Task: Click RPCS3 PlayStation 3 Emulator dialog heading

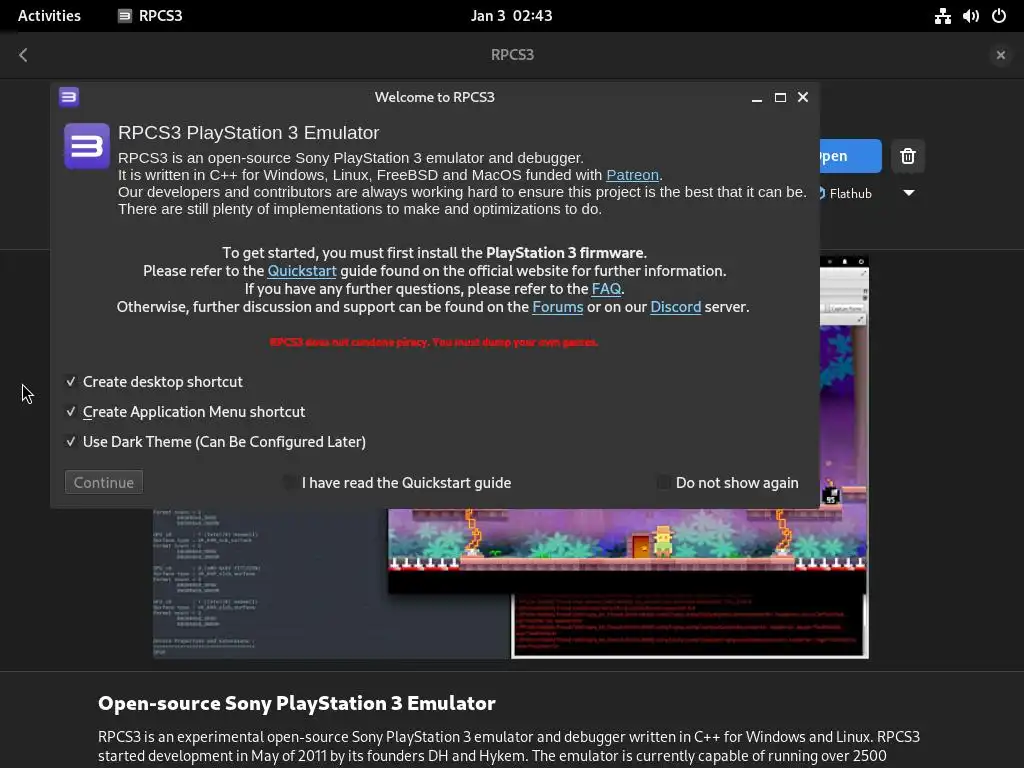Action: click(x=248, y=133)
